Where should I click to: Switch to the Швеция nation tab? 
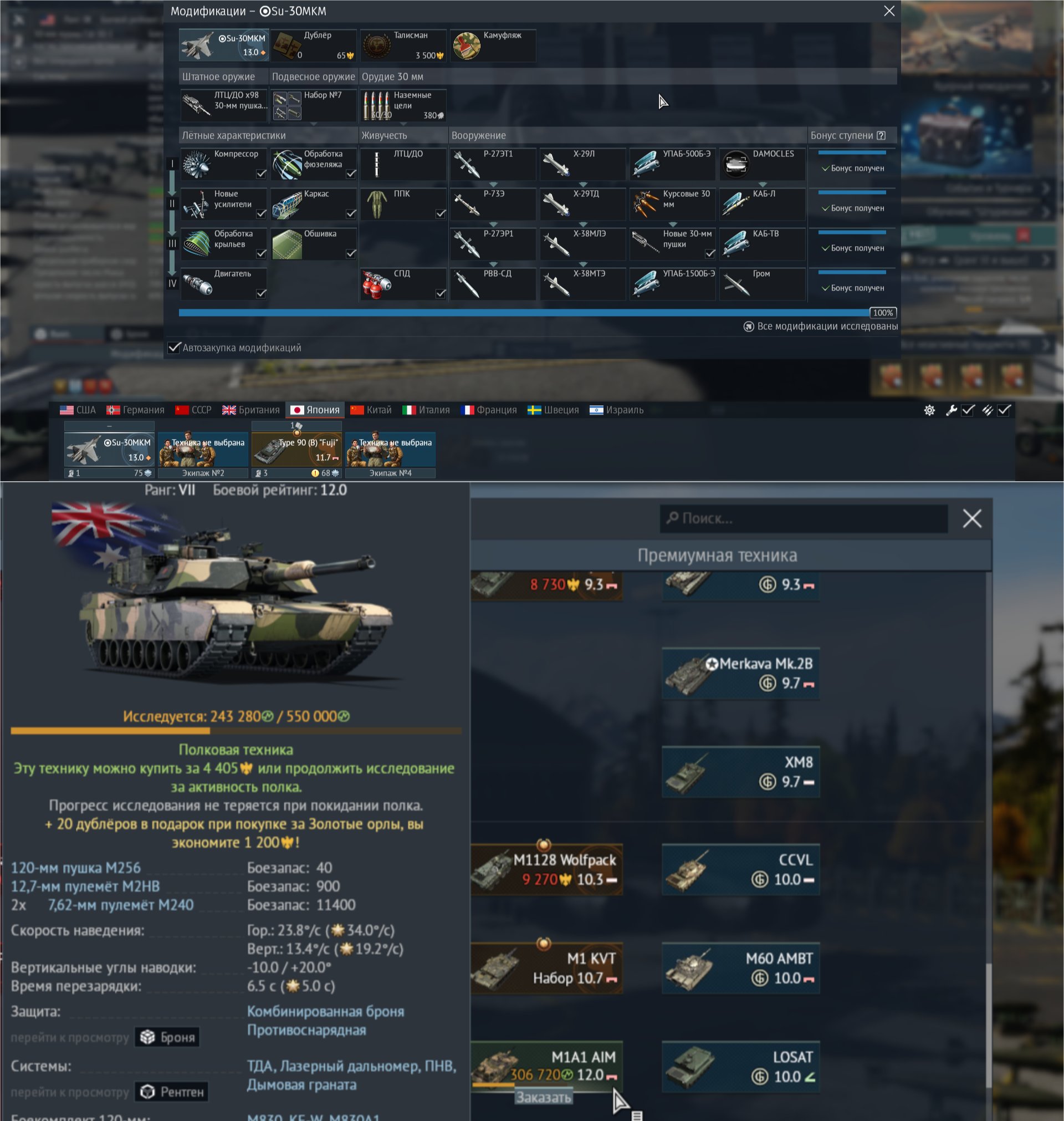click(x=553, y=410)
